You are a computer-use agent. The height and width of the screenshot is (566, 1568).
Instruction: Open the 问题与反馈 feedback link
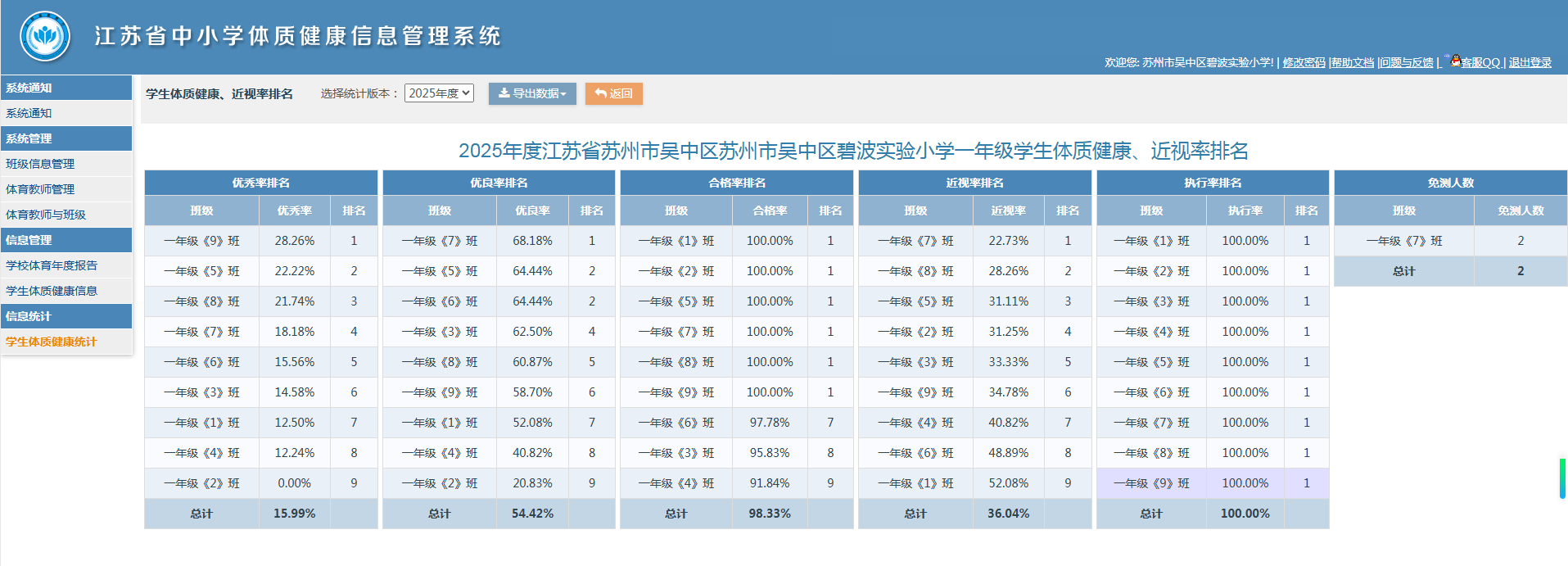click(x=1407, y=62)
